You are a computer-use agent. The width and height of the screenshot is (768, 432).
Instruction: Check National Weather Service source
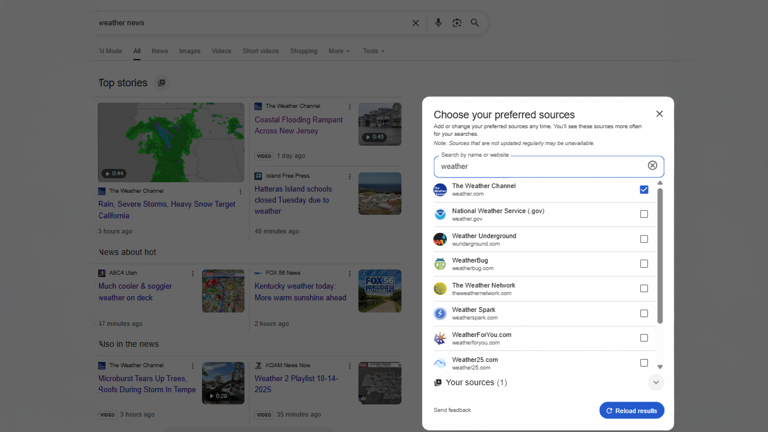644,214
